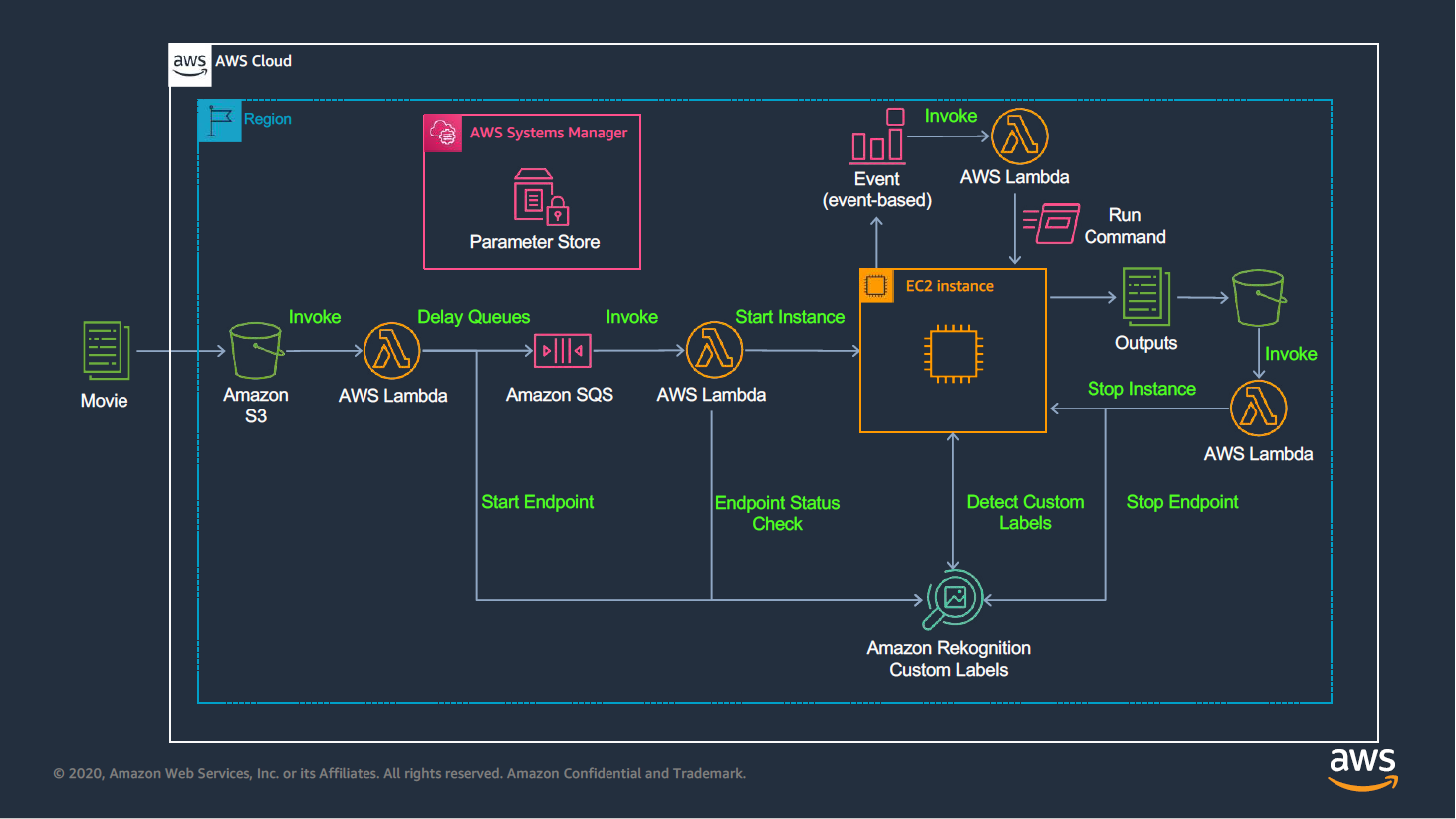
Task: Select the "Amazon S3" label
Action: click(256, 406)
